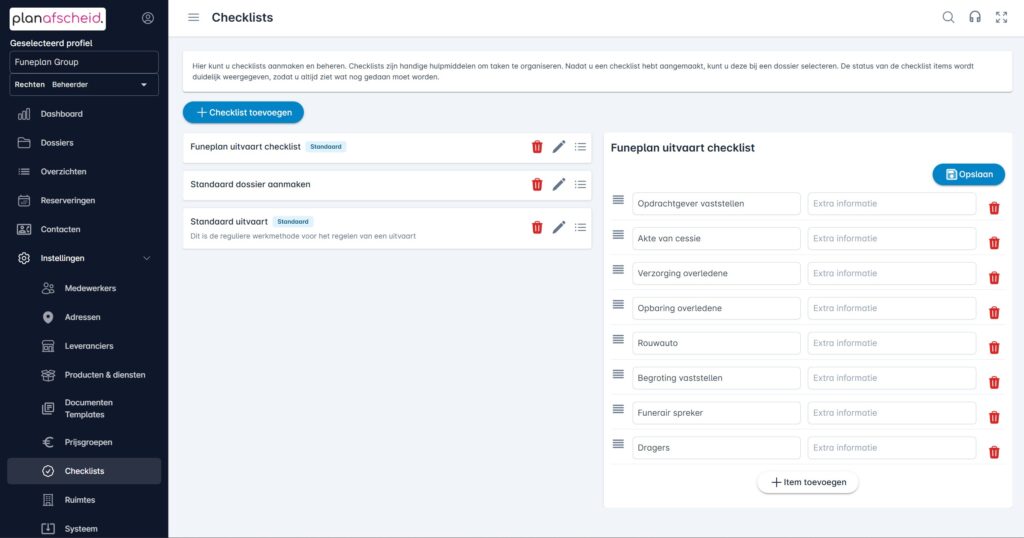Open the Rechten Beheerder dropdown
The height and width of the screenshot is (538, 1024).
pyautogui.click(x=84, y=85)
